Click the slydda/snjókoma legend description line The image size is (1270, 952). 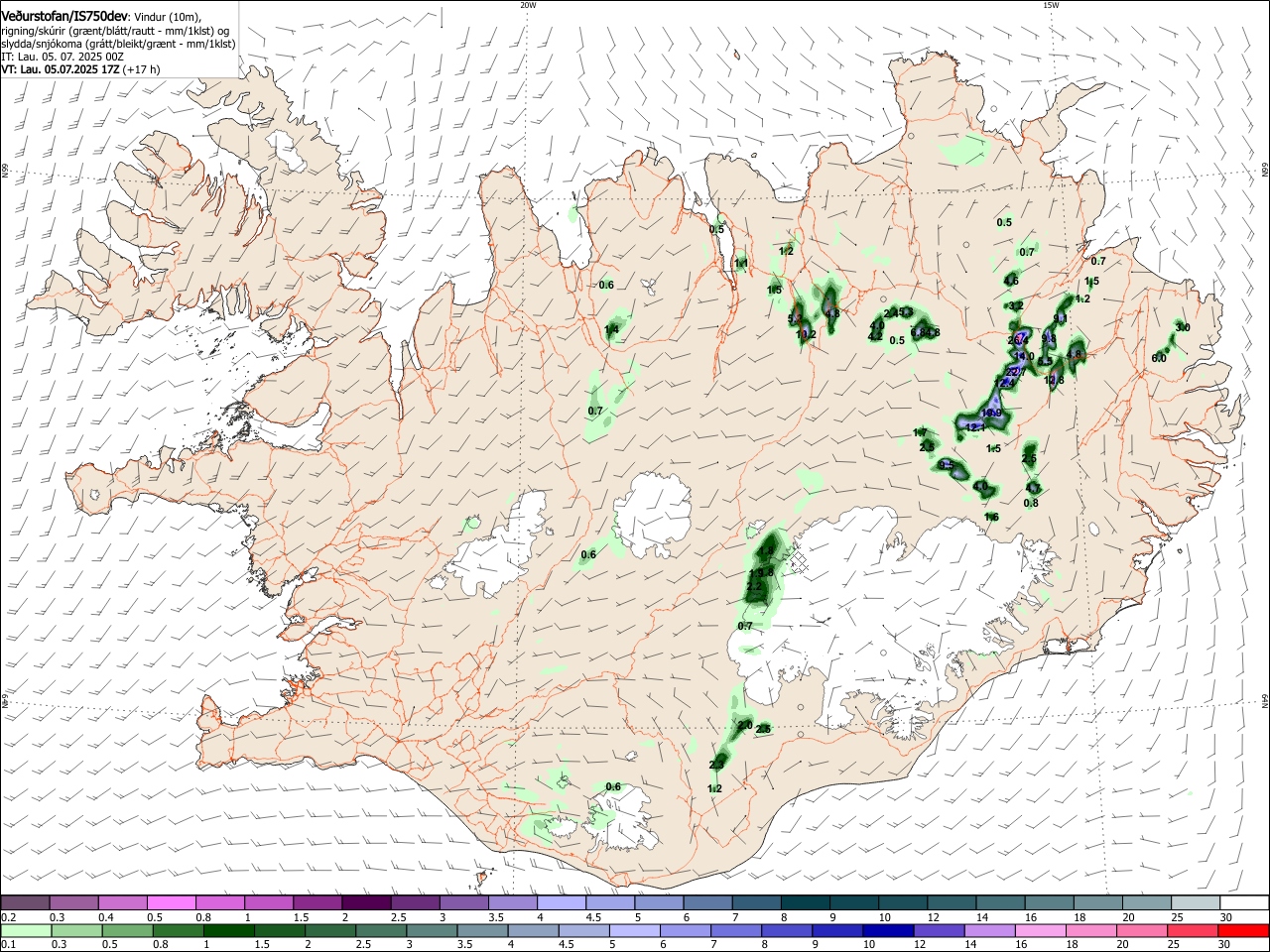(x=118, y=44)
